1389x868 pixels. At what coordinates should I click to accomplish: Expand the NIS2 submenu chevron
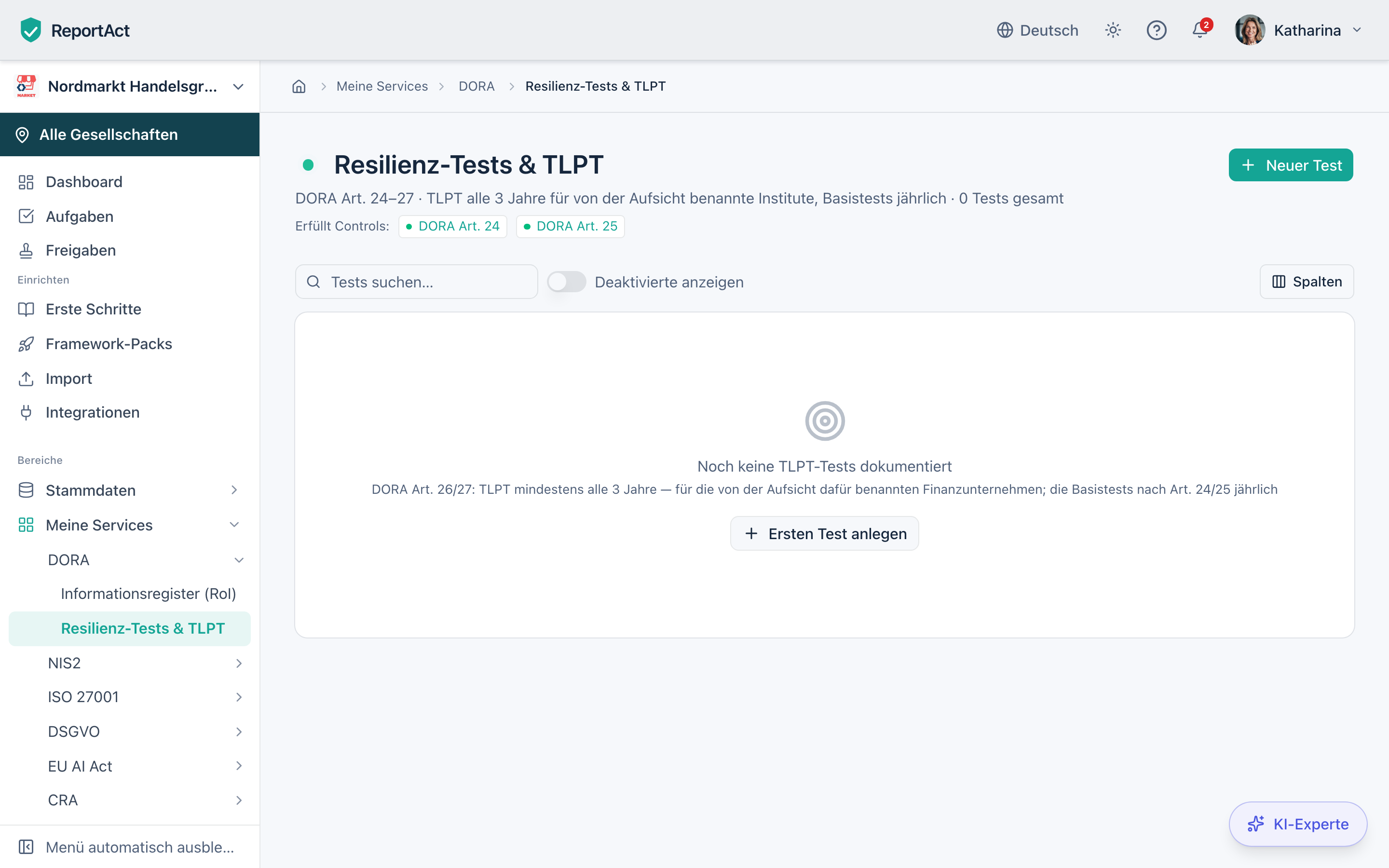point(239,663)
